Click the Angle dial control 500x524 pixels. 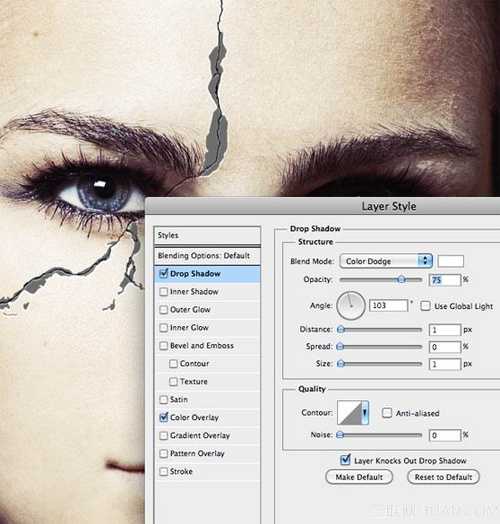pyautogui.click(x=351, y=305)
